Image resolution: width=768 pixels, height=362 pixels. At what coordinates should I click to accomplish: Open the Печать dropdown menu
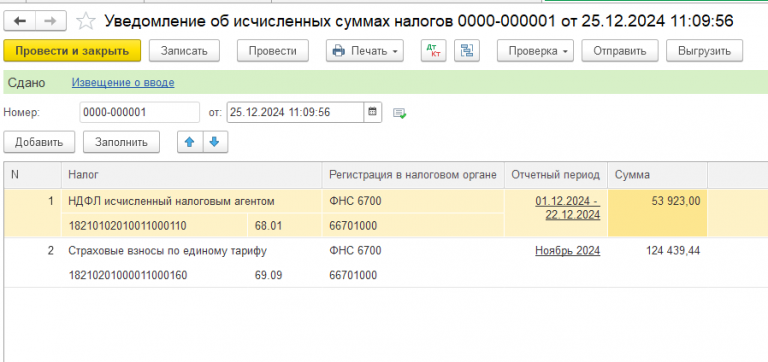point(365,50)
